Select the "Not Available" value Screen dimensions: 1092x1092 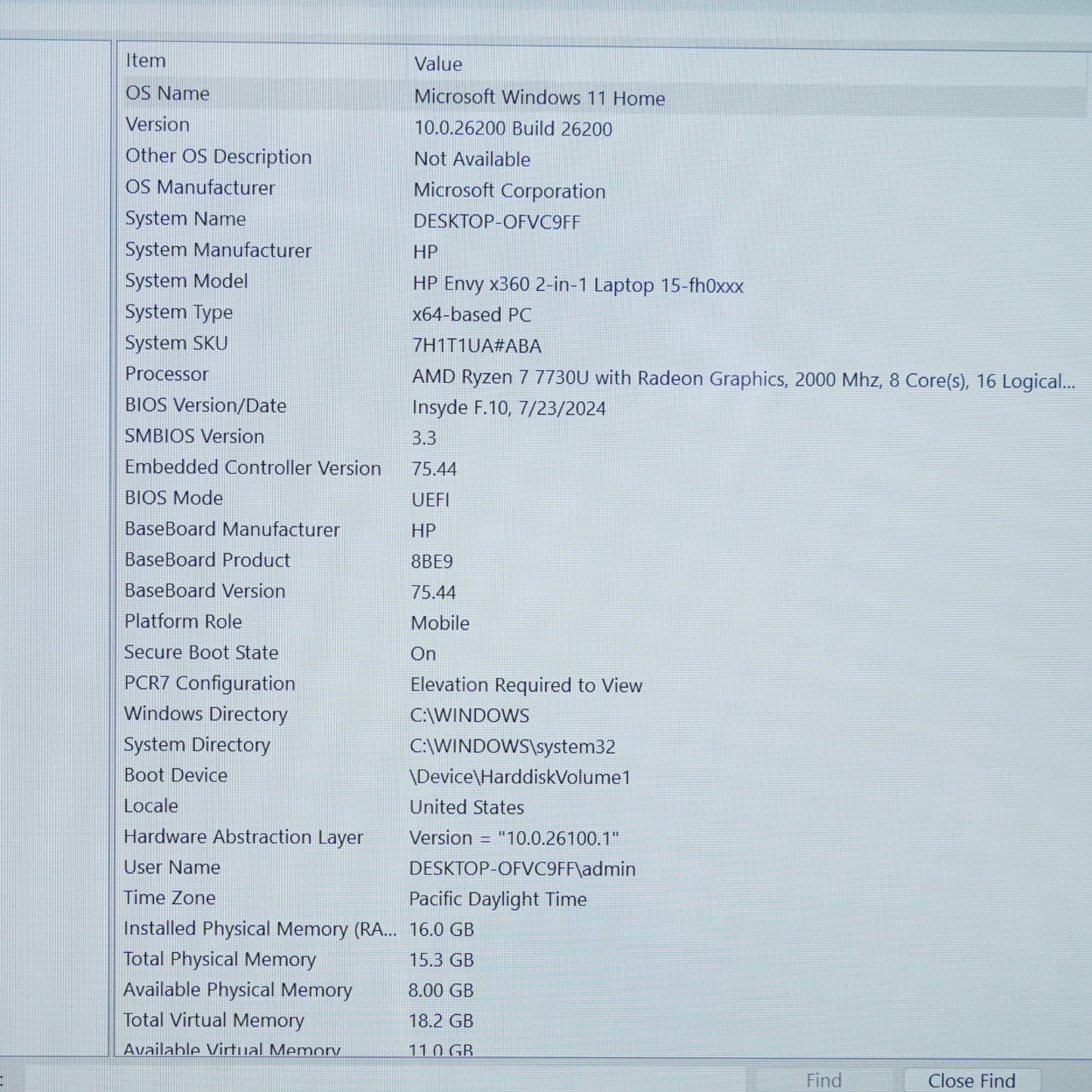[x=472, y=159]
